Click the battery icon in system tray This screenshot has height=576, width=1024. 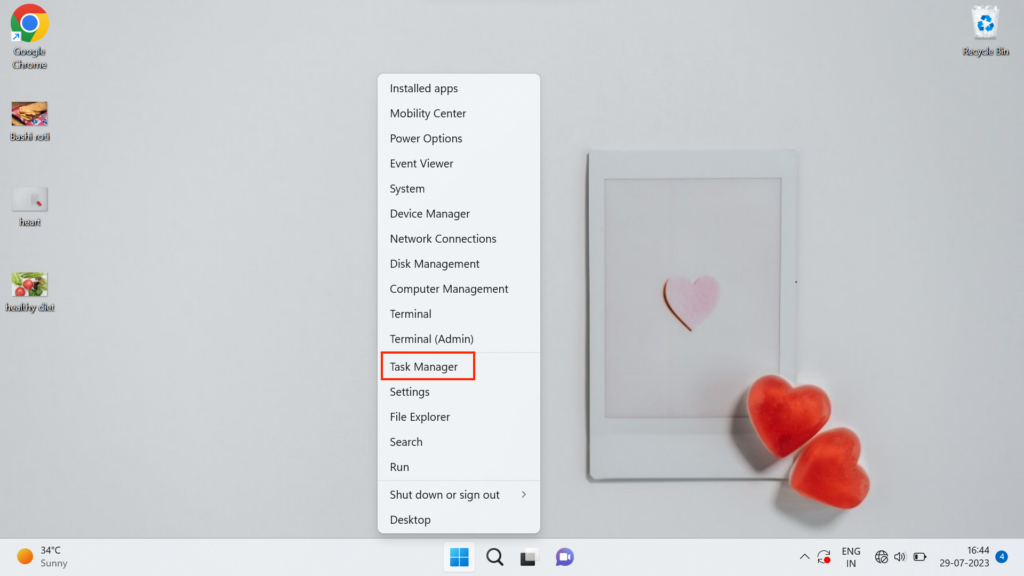click(919, 557)
